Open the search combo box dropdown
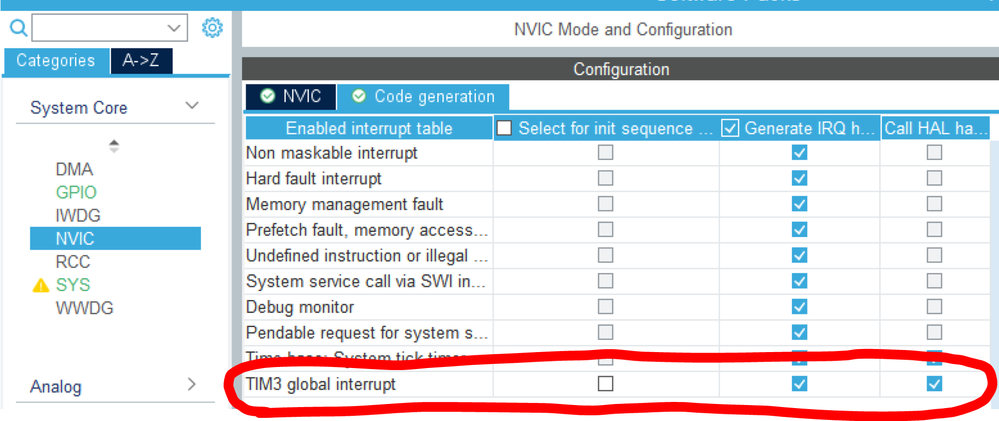 173,28
